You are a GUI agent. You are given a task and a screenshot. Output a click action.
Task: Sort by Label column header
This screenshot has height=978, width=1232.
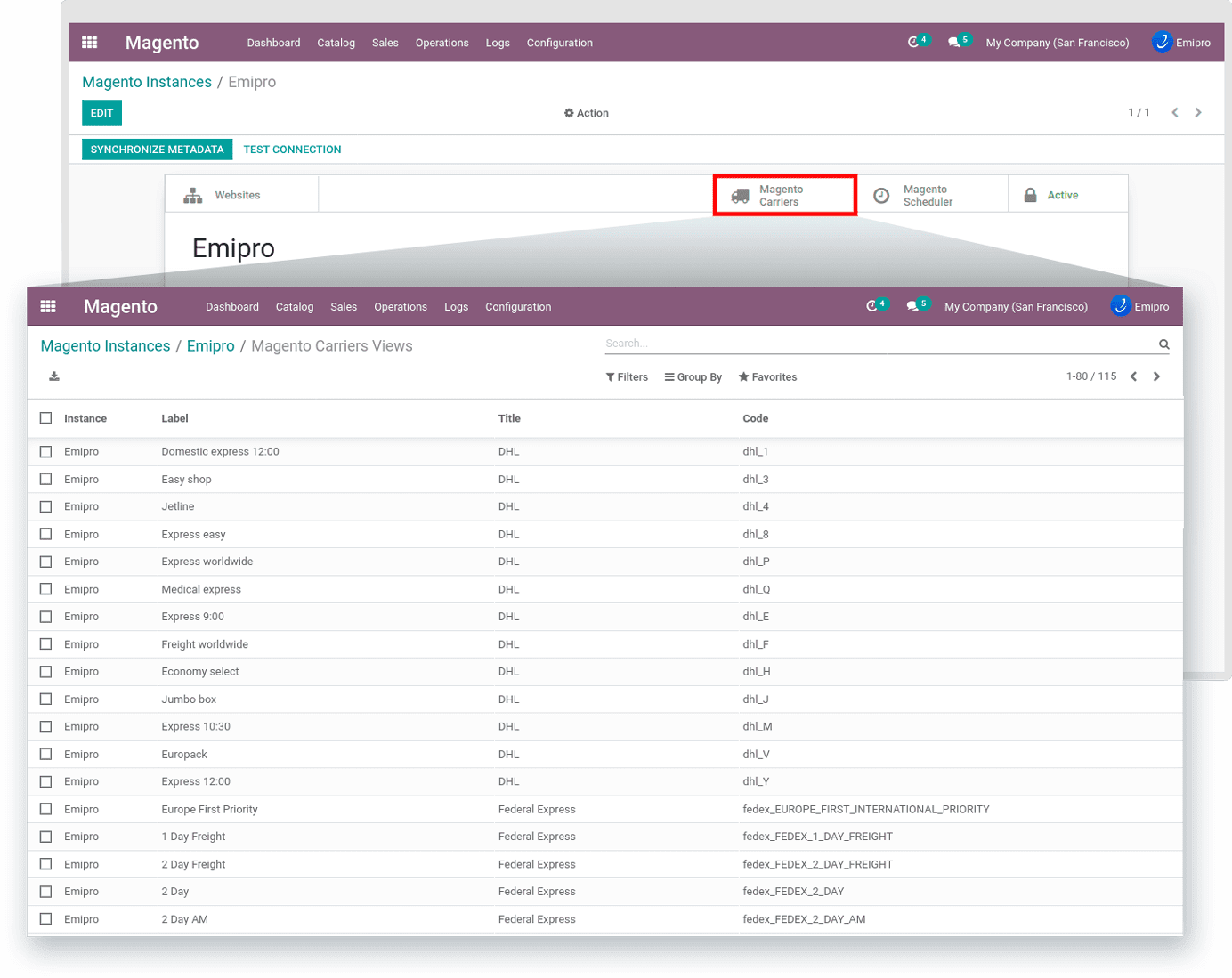(174, 418)
